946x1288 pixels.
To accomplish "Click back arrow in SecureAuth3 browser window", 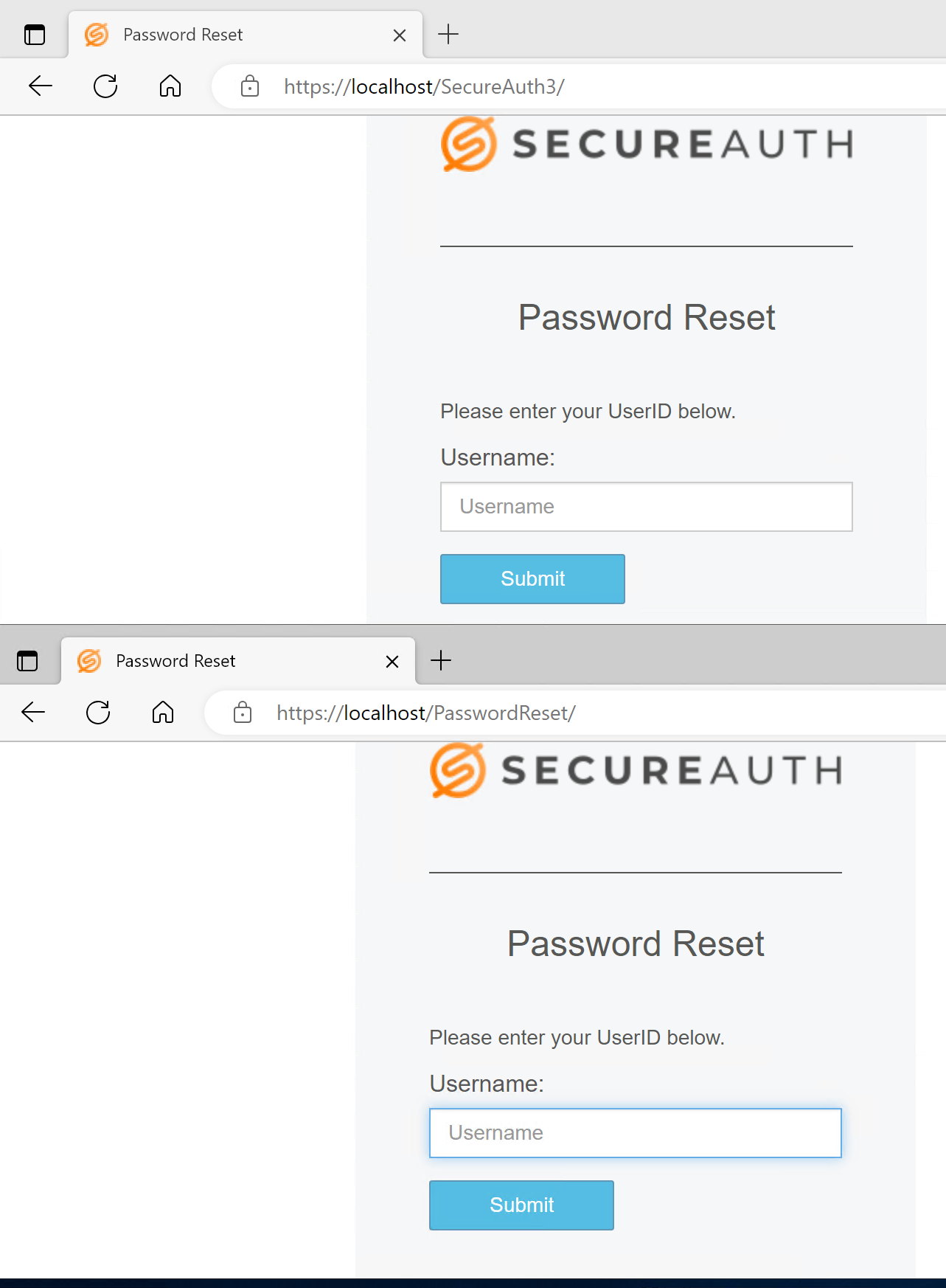I will pos(41,86).
